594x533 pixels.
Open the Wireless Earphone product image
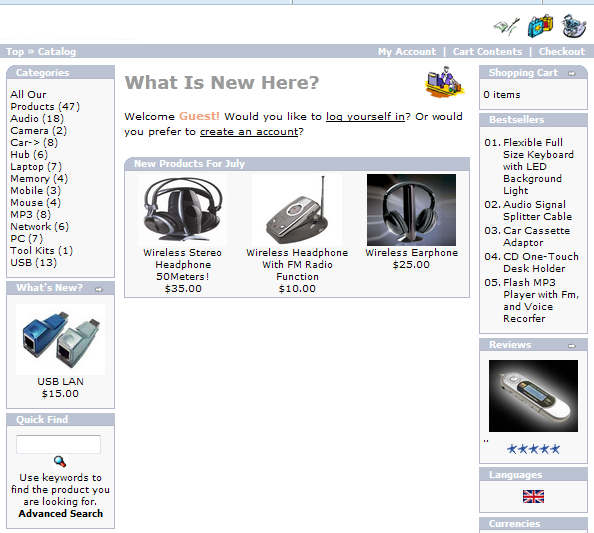coord(411,210)
